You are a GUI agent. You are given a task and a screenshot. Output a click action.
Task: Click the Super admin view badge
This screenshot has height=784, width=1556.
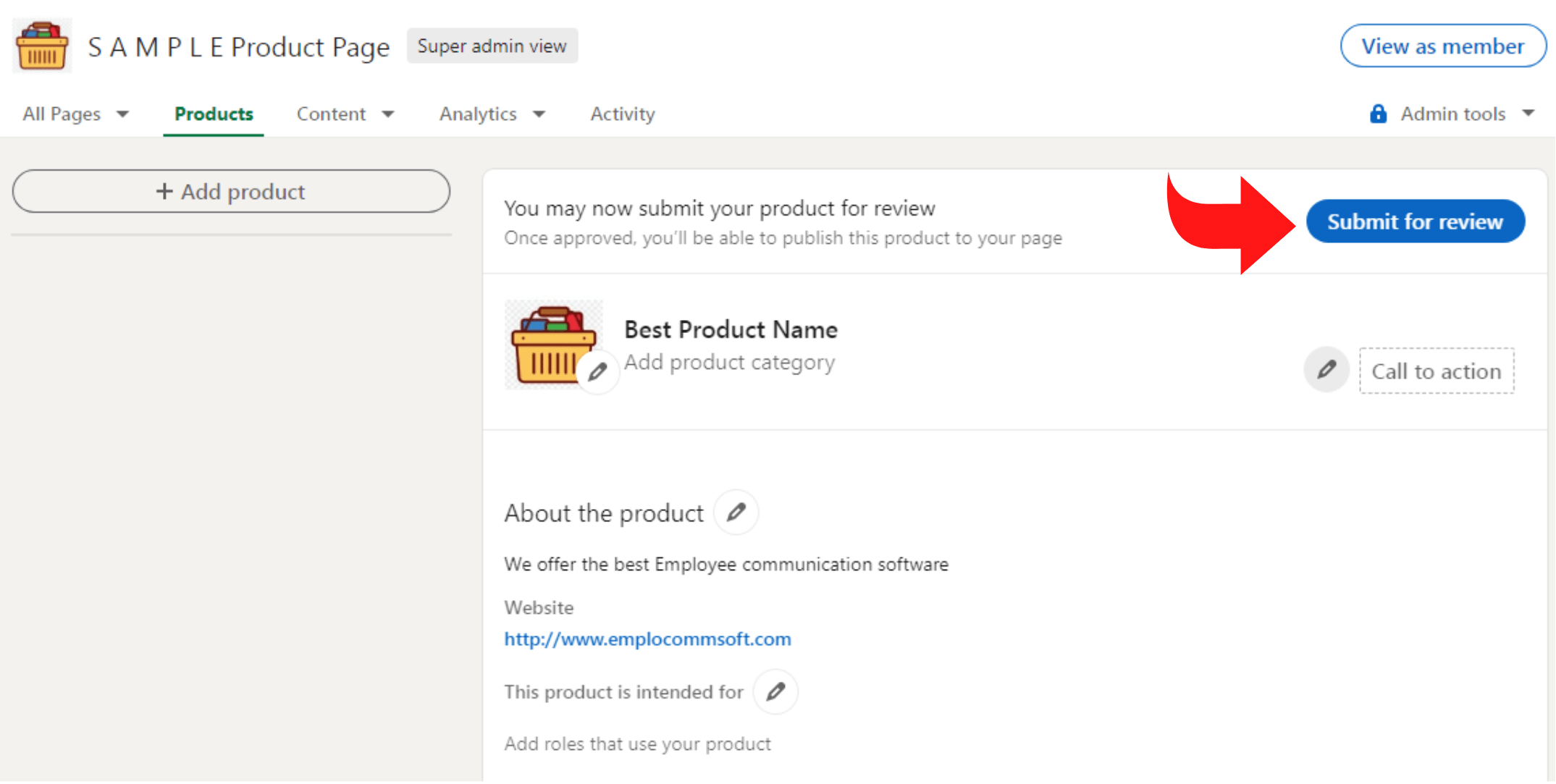pyautogui.click(x=491, y=45)
